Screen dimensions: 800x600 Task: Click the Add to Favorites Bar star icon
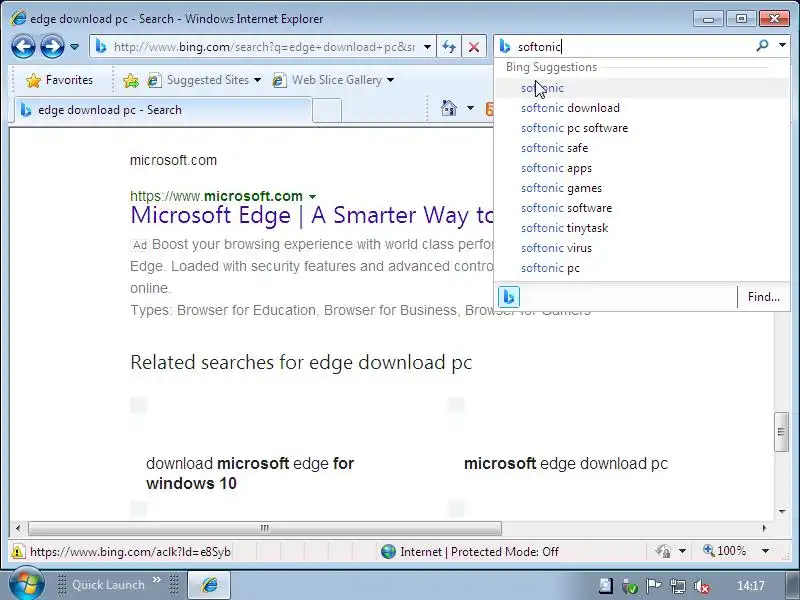pyautogui.click(x=131, y=80)
